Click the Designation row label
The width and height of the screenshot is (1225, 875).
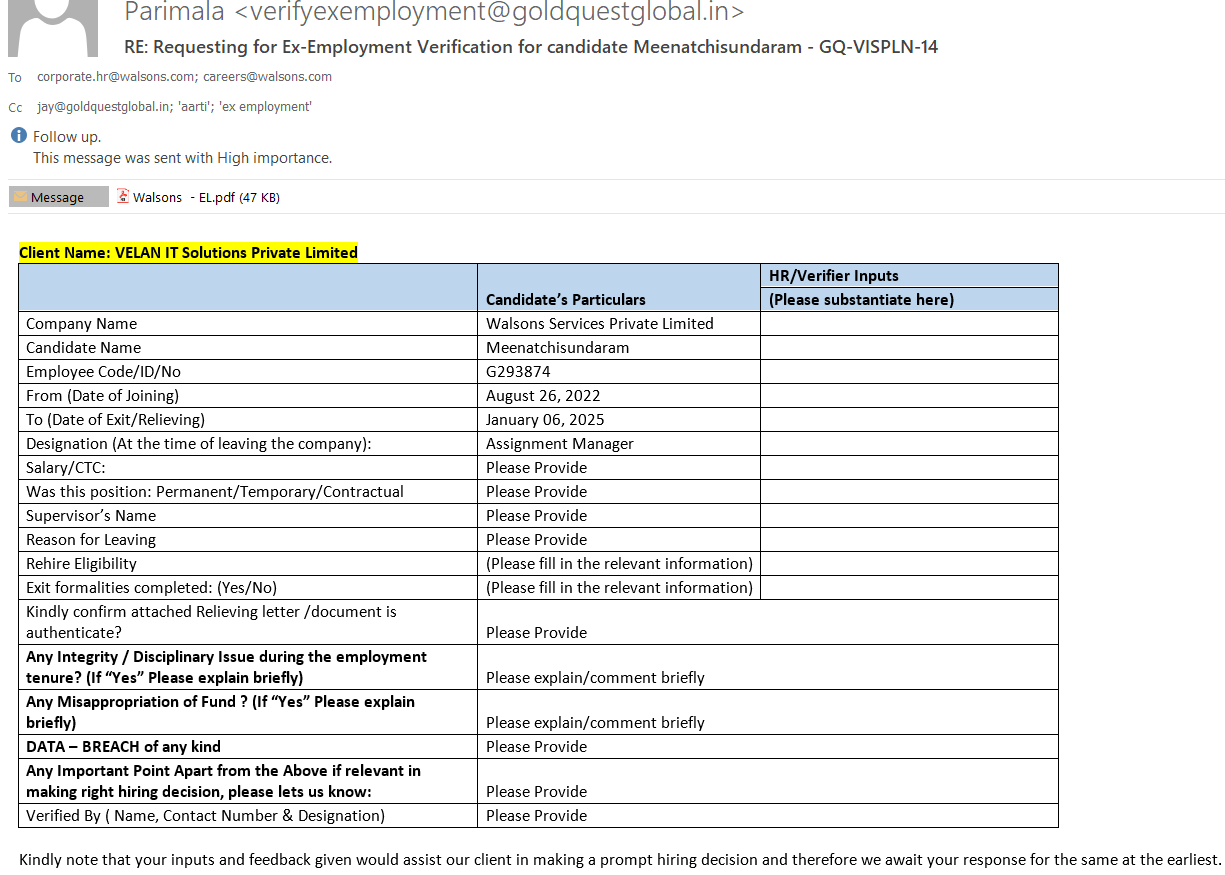pos(199,443)
